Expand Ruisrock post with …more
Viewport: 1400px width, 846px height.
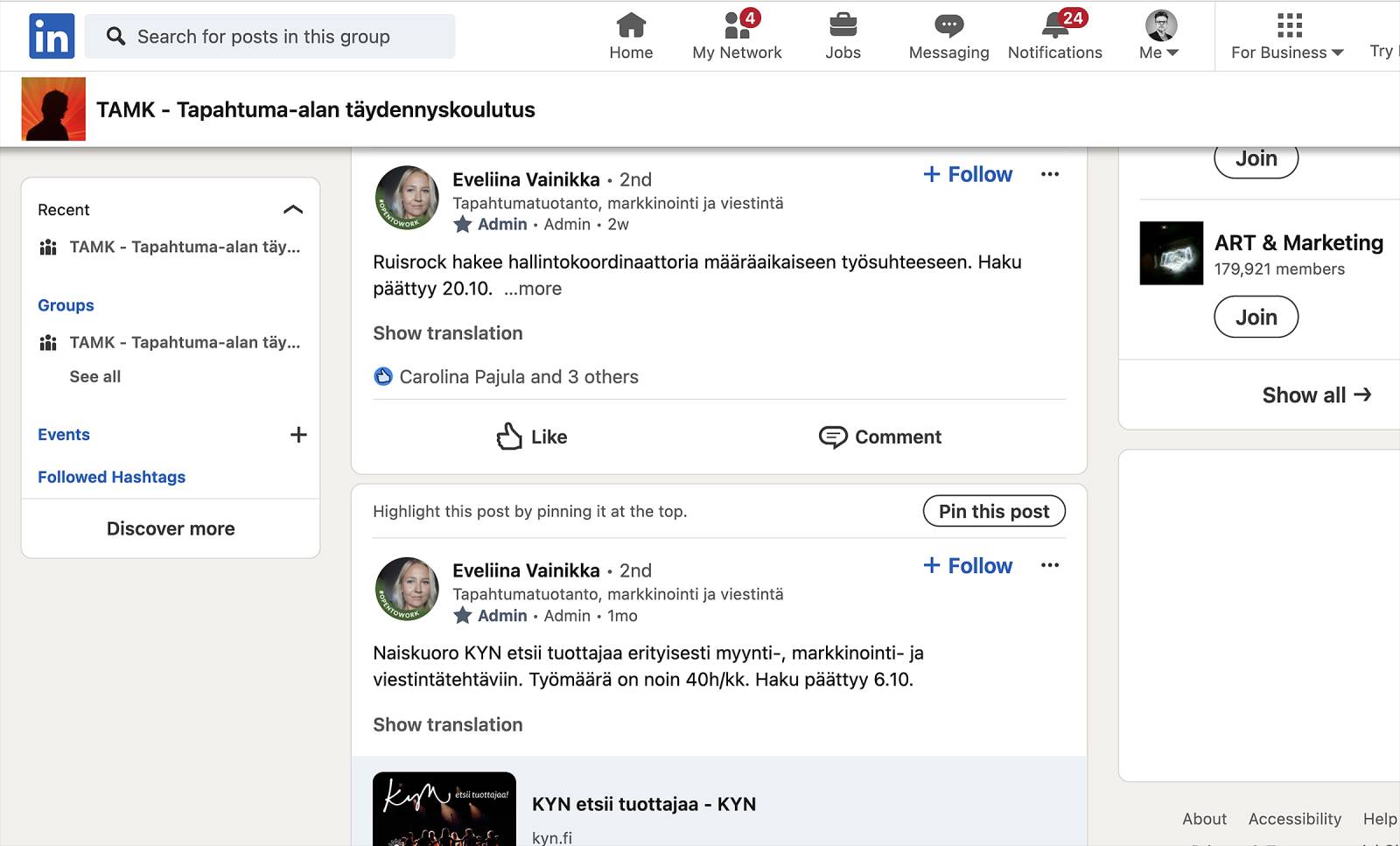tap(533, 289)
